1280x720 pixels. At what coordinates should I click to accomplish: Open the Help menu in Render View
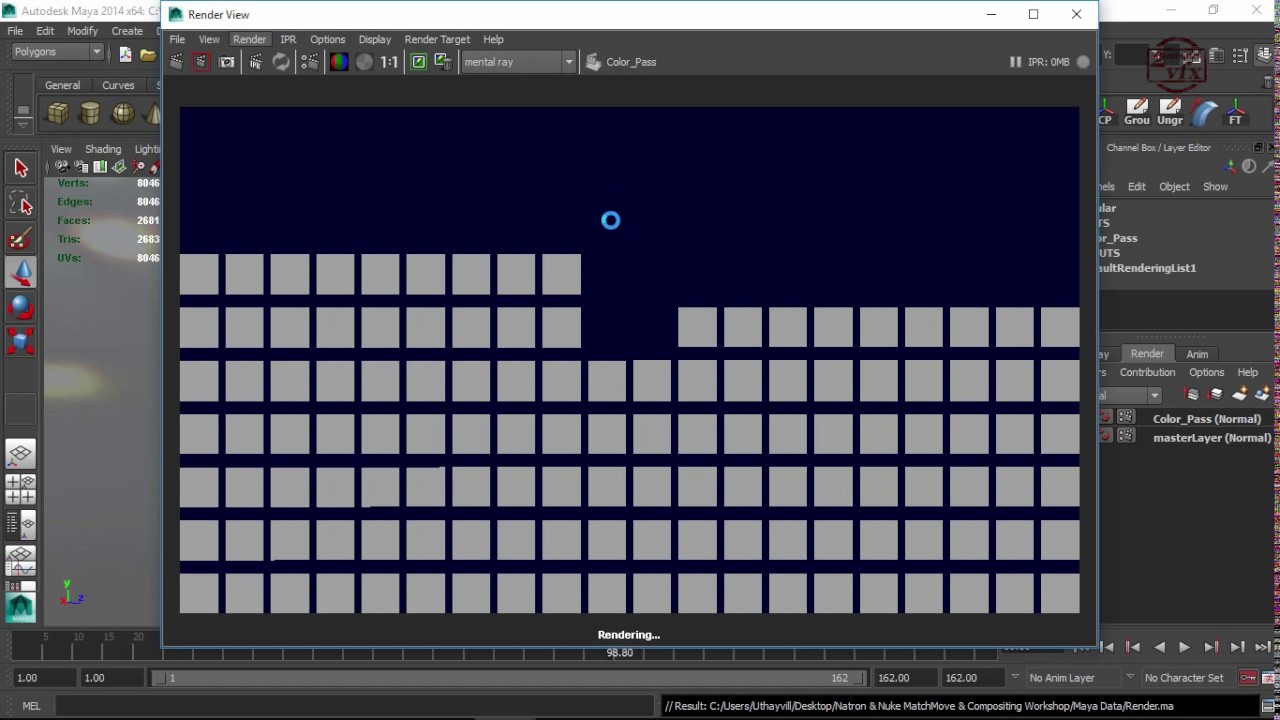pyautogui.click(x=493, y=39)
